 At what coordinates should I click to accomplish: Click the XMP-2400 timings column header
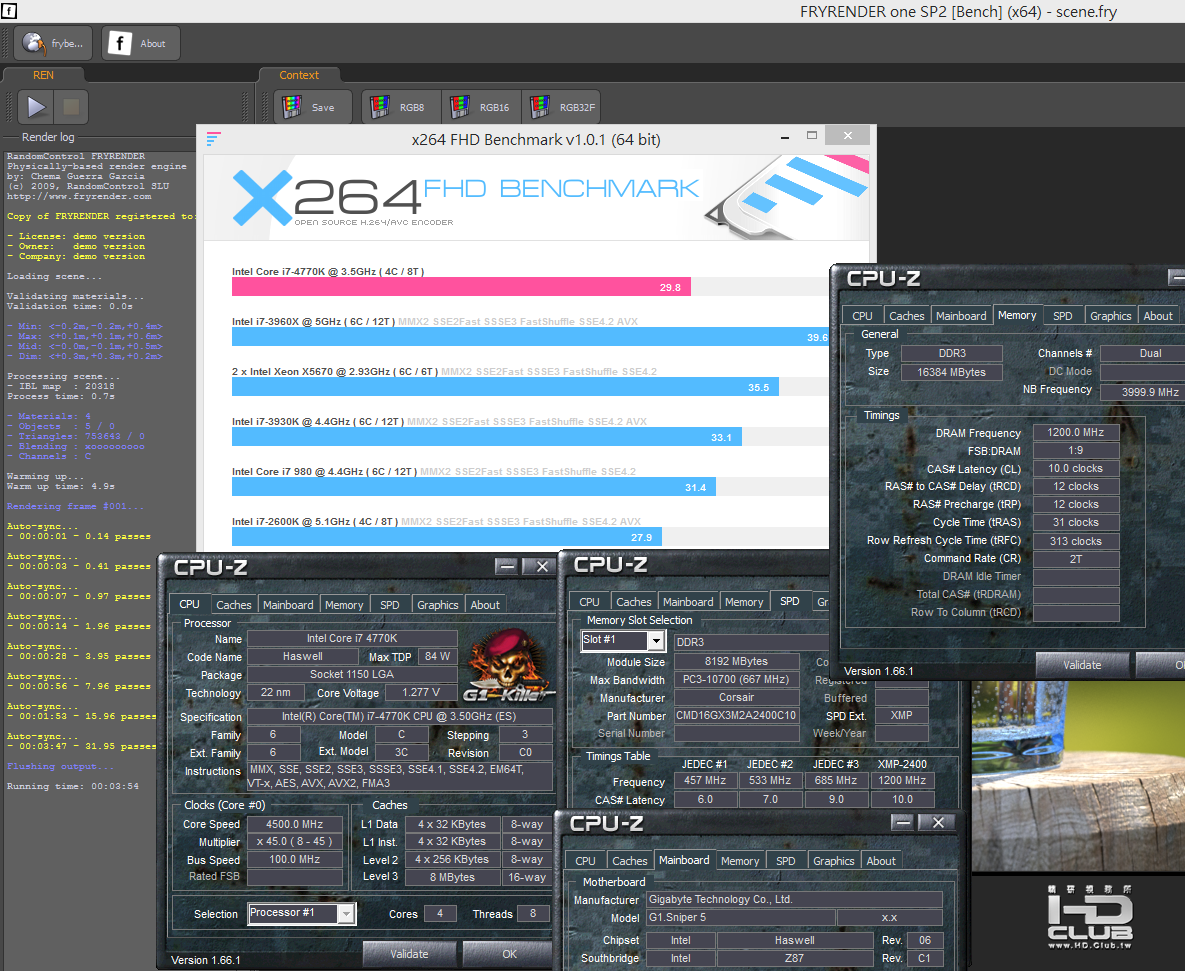(902, 764)
